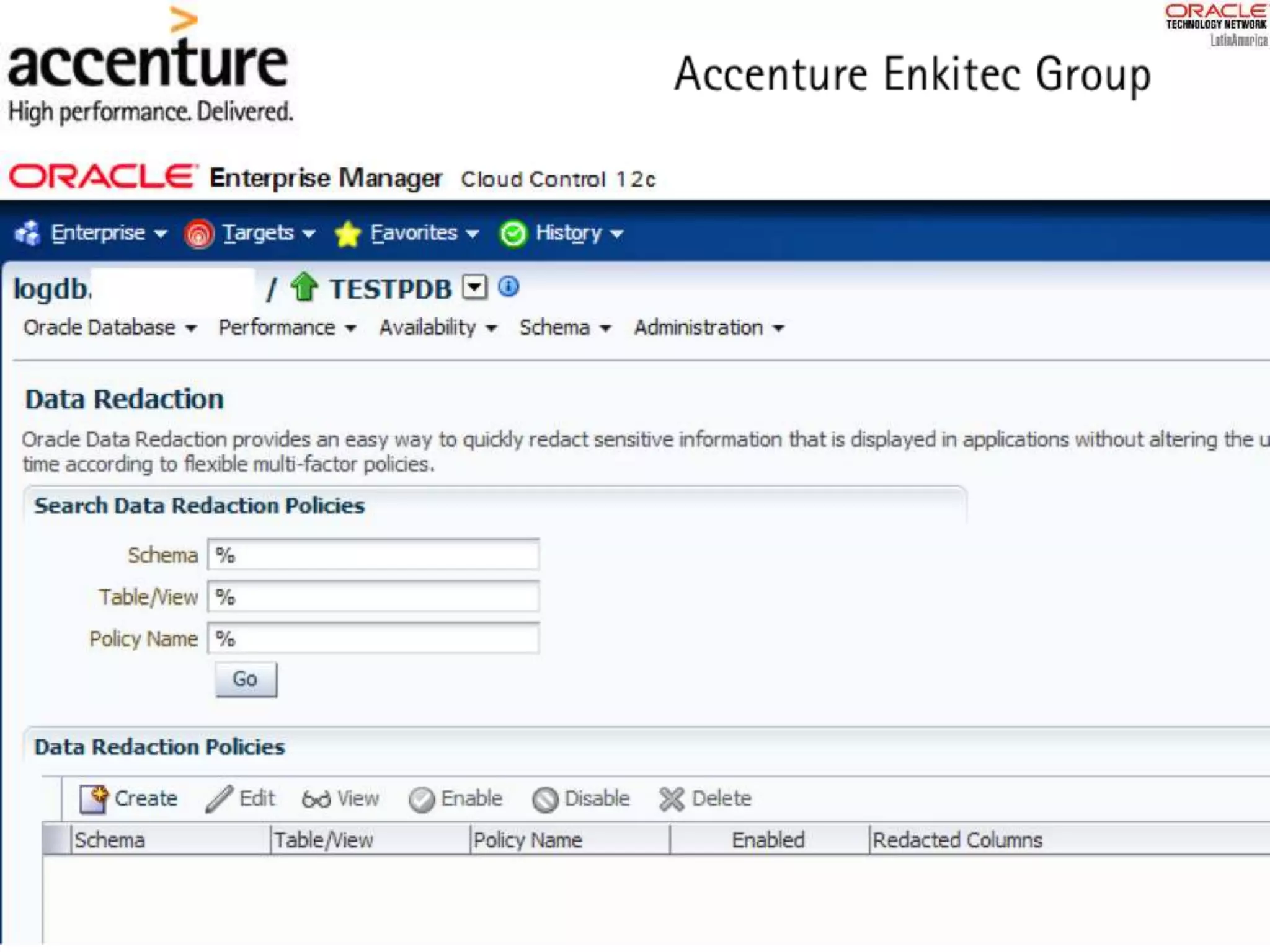This screenshot has width=1270, height=952.
Task: Click the Delete X icon
Action: pyautogui.click(x=672, y=799)
